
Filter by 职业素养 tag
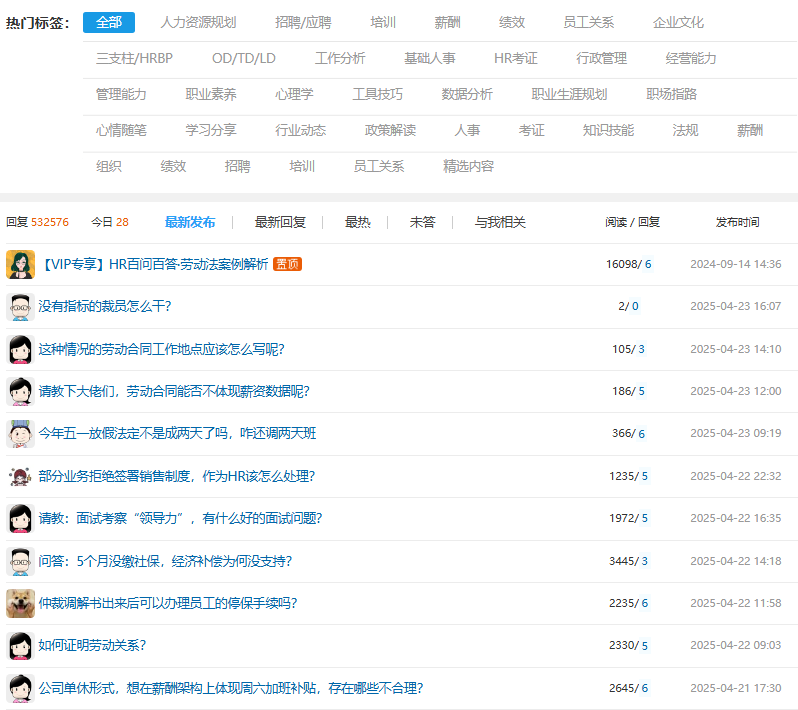[211, 94]
